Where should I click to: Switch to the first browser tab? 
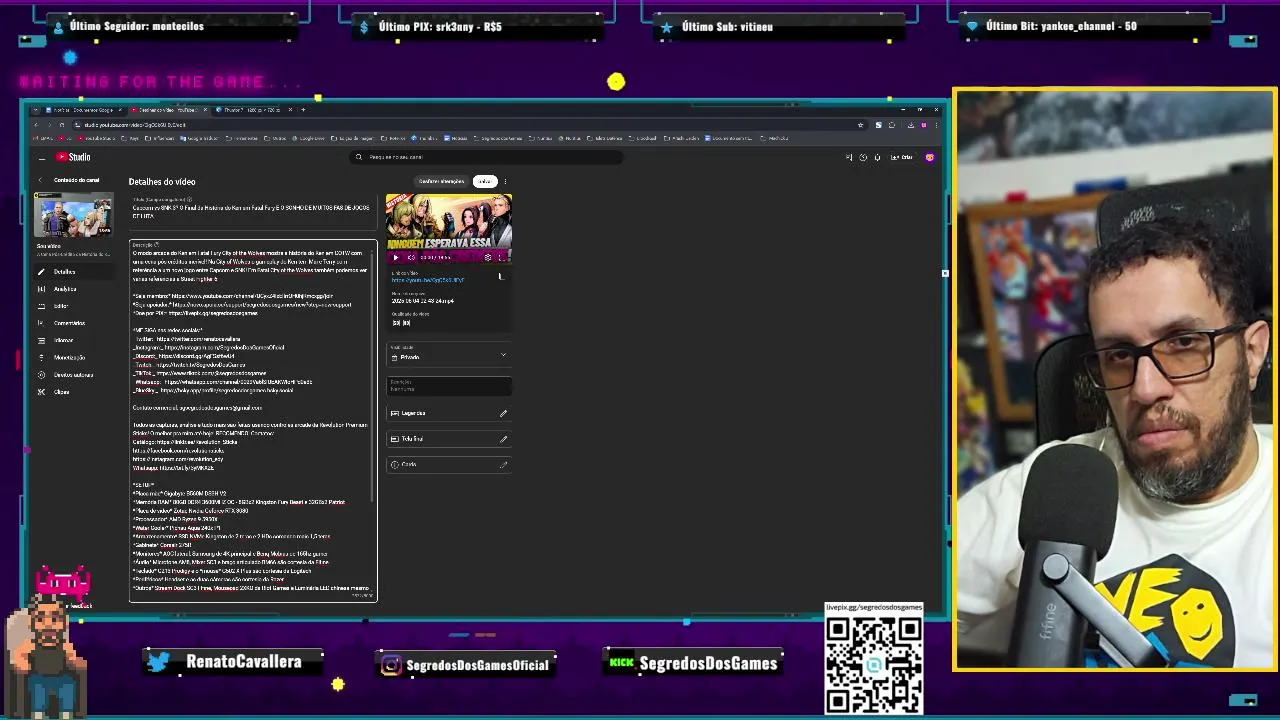coord(82,110)
